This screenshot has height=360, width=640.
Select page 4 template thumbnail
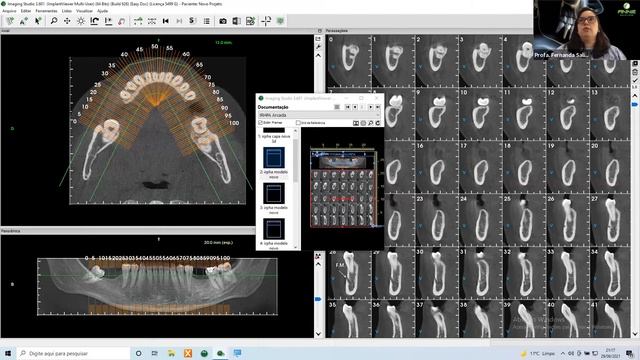point(273,229)
